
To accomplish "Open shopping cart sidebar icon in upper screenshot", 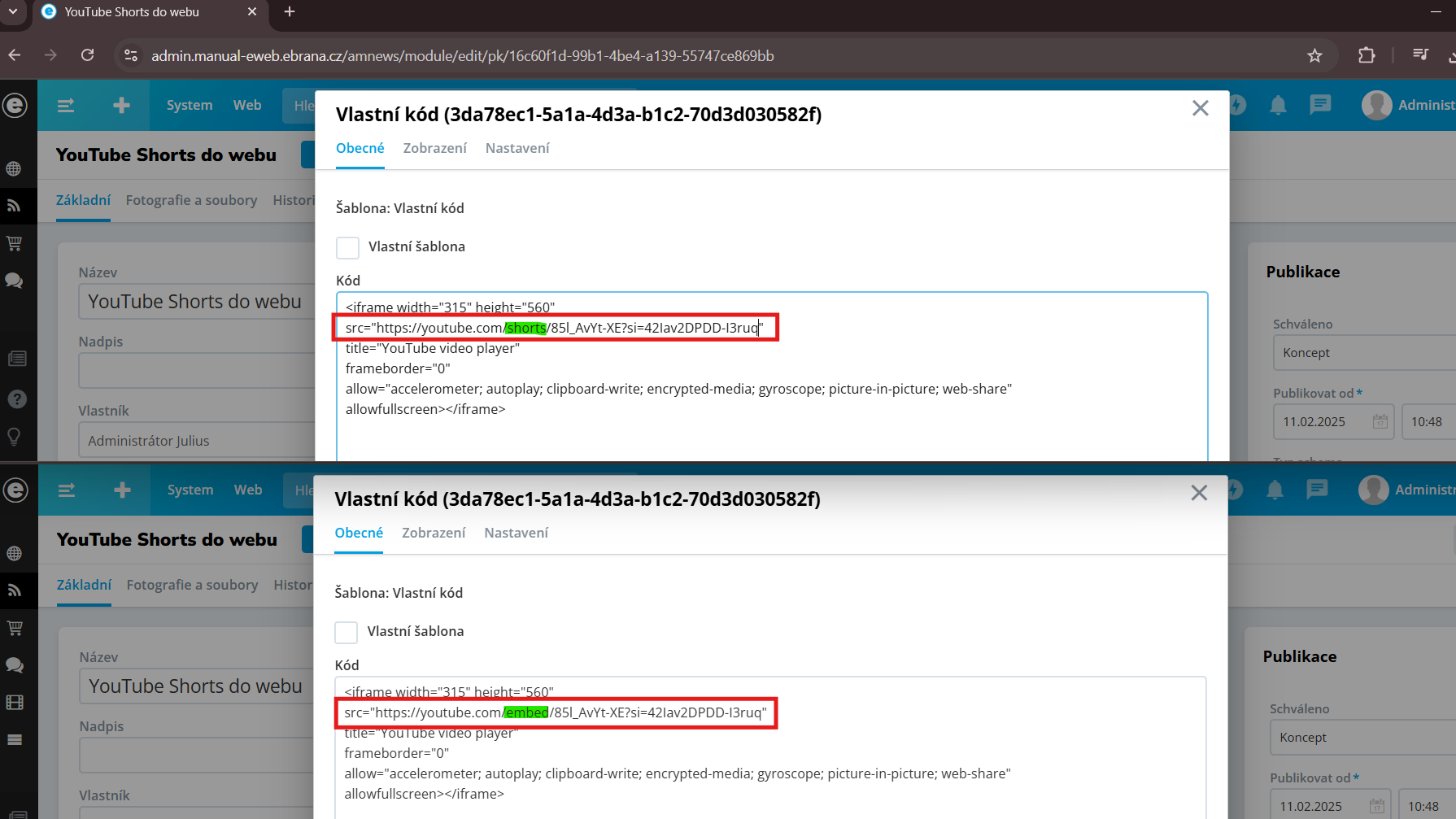I will (14, 243).
